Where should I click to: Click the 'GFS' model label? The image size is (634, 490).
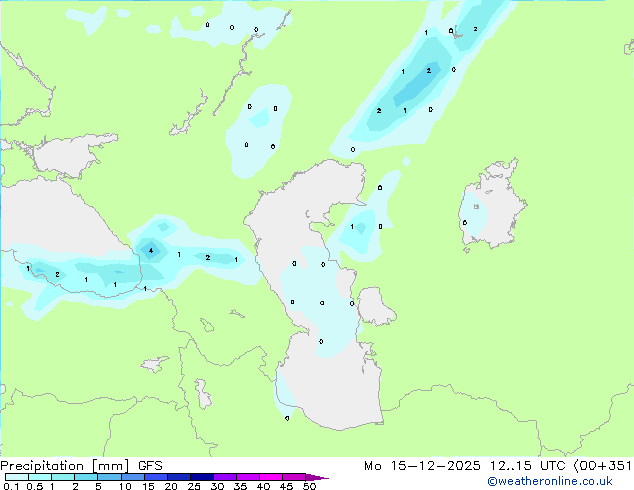[150, 466]
